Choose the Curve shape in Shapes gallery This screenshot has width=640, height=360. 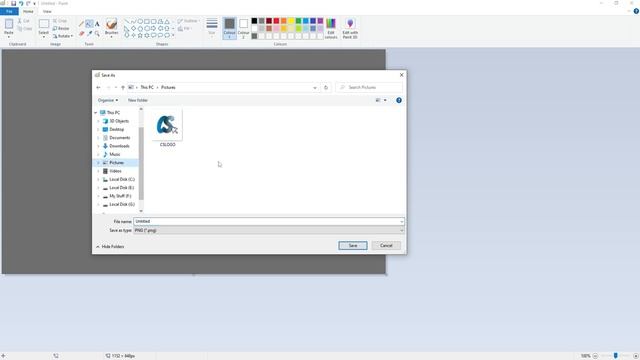click(133, 21)
